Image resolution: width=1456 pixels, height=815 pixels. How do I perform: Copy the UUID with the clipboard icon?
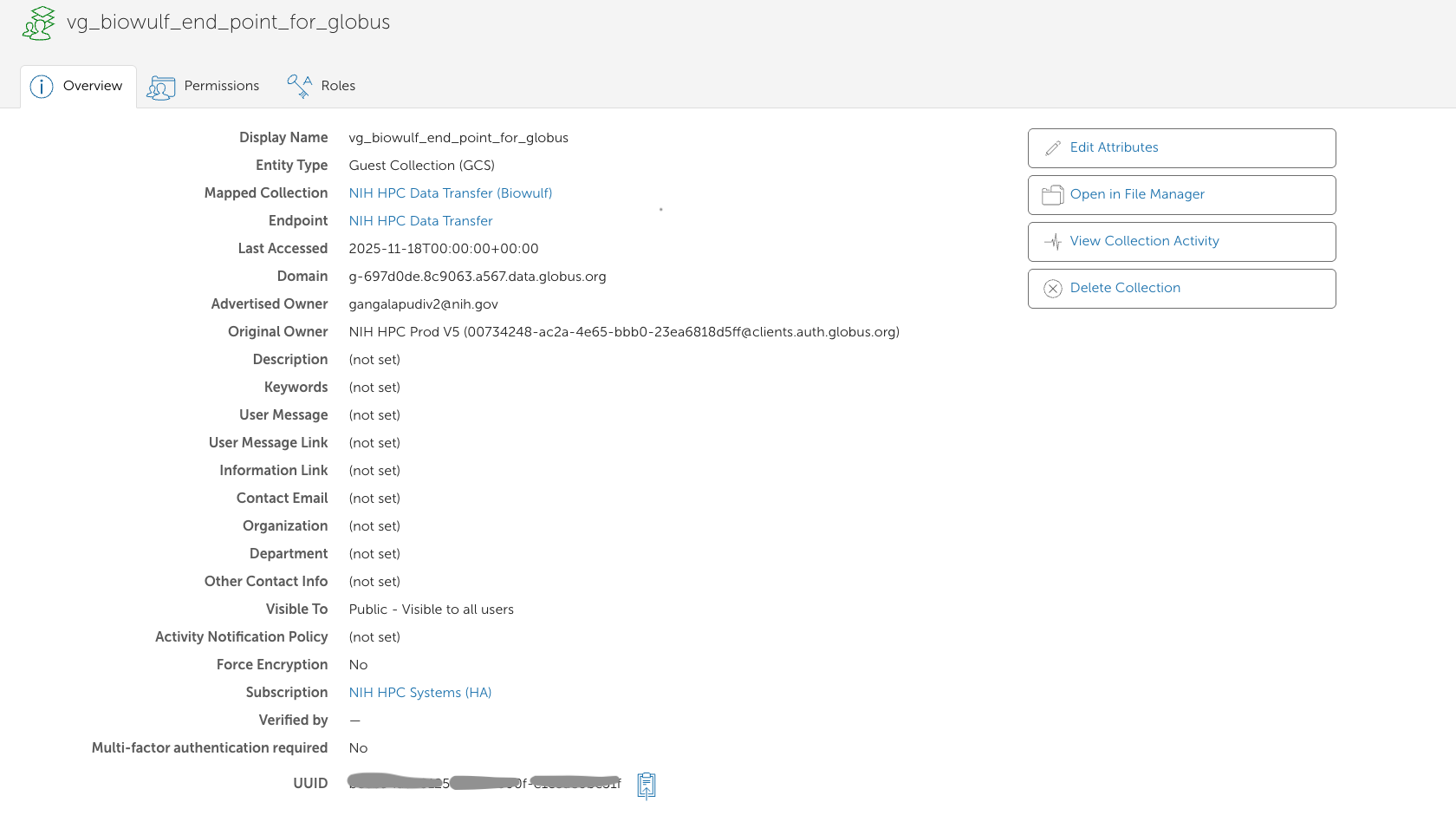tap(647, 785)
